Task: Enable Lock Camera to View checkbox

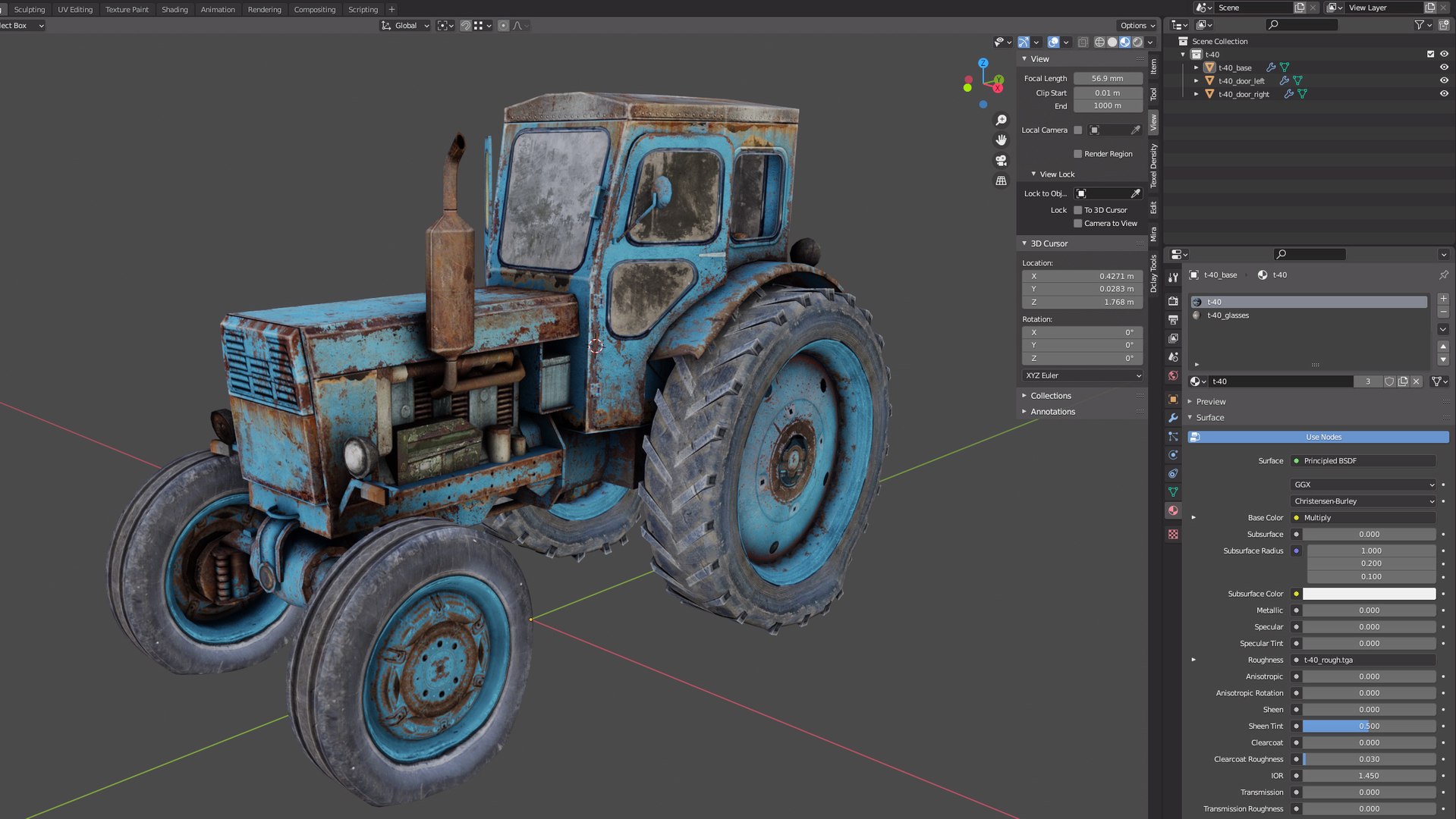Action: [x=1077, y=224]
